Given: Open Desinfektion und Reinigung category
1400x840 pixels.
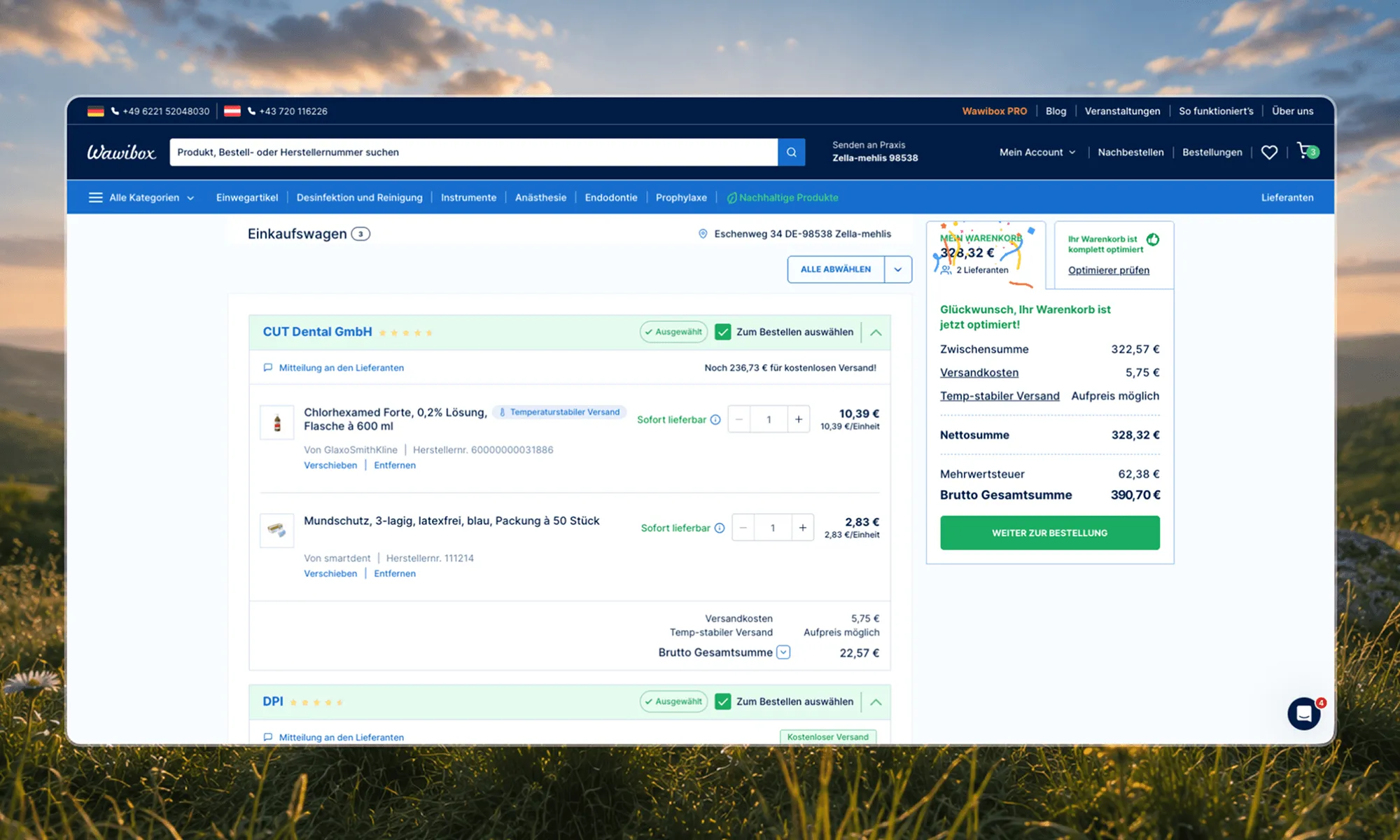Looking at the screenshot, I should [359, 197].
